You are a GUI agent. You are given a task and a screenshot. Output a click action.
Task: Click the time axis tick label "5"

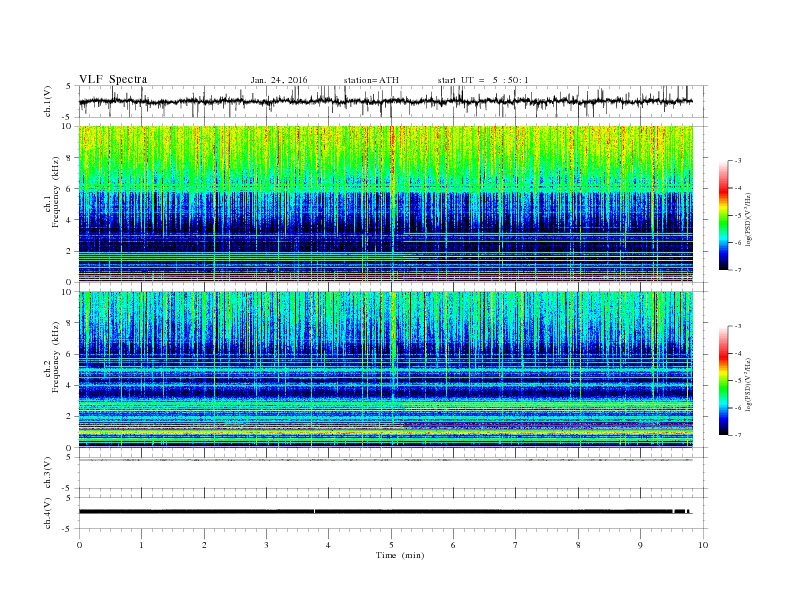pos(391,545)
